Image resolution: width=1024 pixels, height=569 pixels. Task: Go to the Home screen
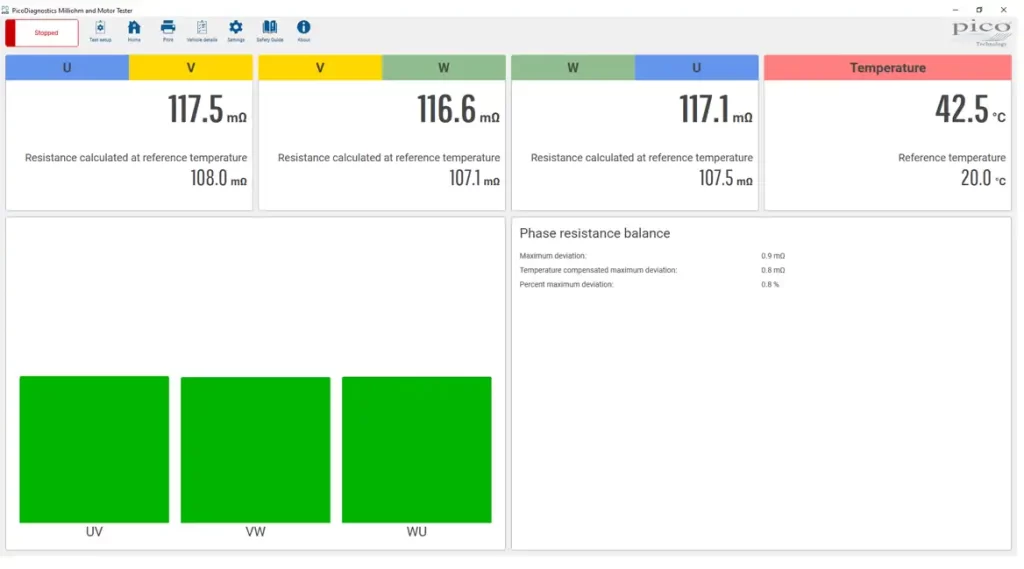[x=134, y=31]
